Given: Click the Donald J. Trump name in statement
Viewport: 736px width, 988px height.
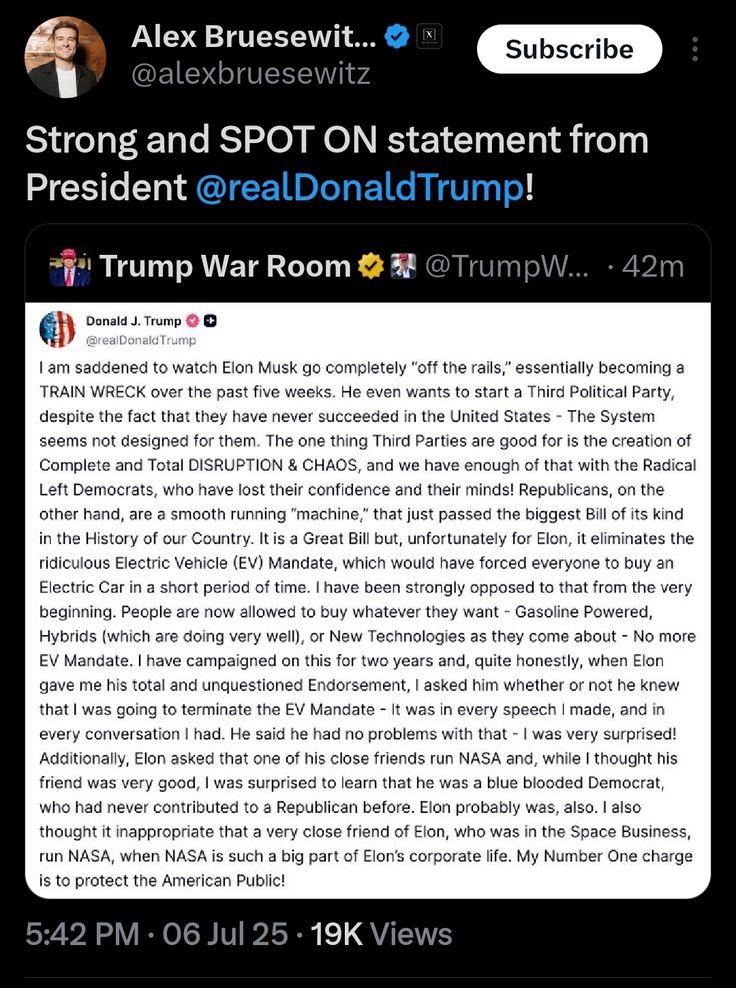Looking at the screenshot, I should [134, 321].
